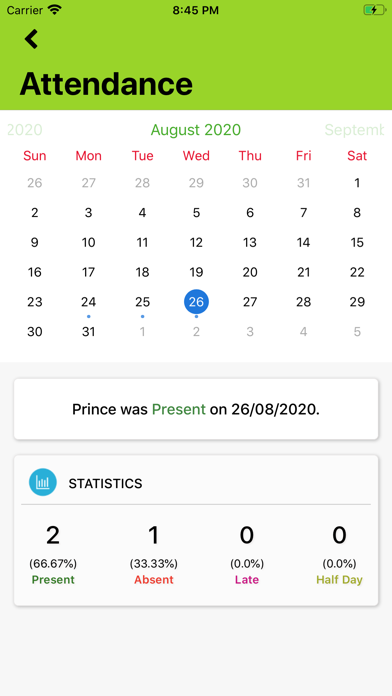The width and height of the screenshot is (392, 696).
Task: Select greyed-out September 5 date
Action: (357, 332)
